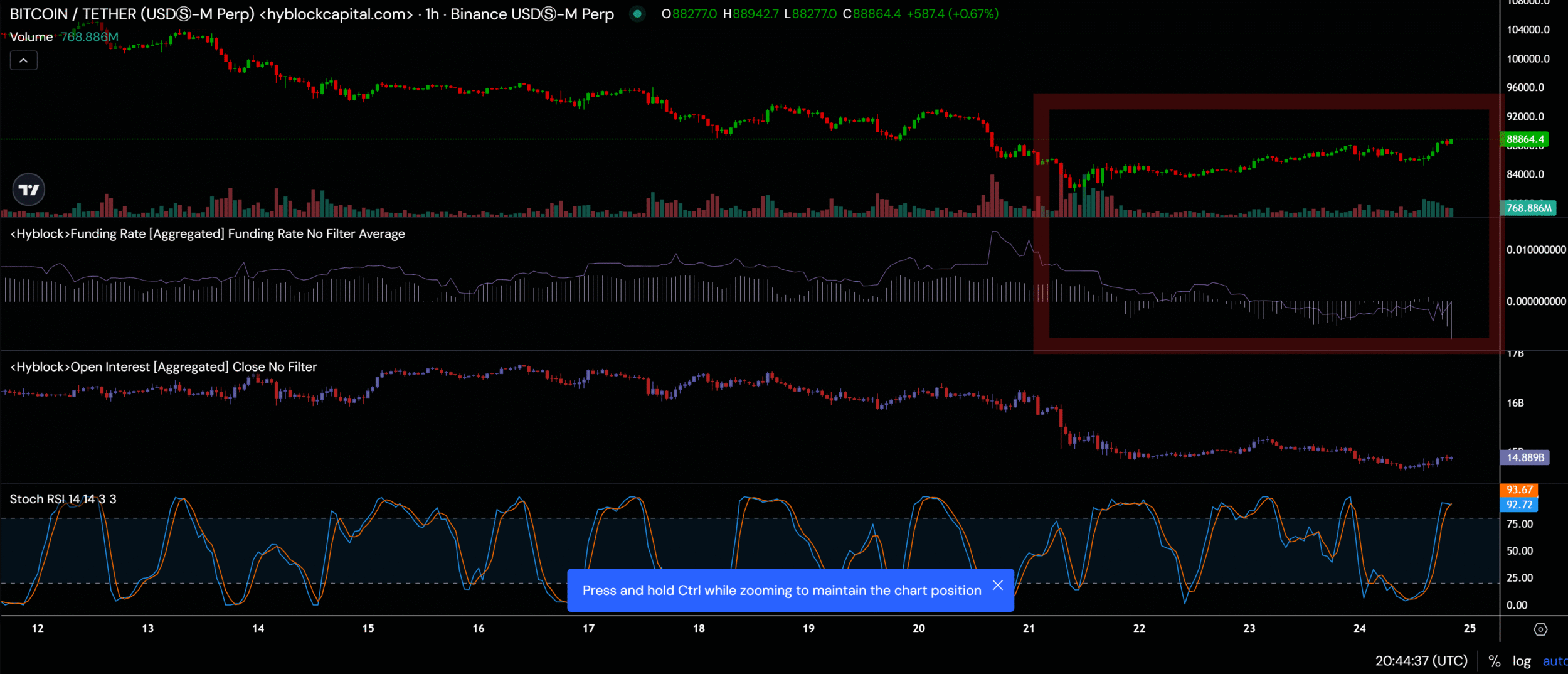Toggle the percent scale mode
1568x674 pixels.
coord(1495,661)
